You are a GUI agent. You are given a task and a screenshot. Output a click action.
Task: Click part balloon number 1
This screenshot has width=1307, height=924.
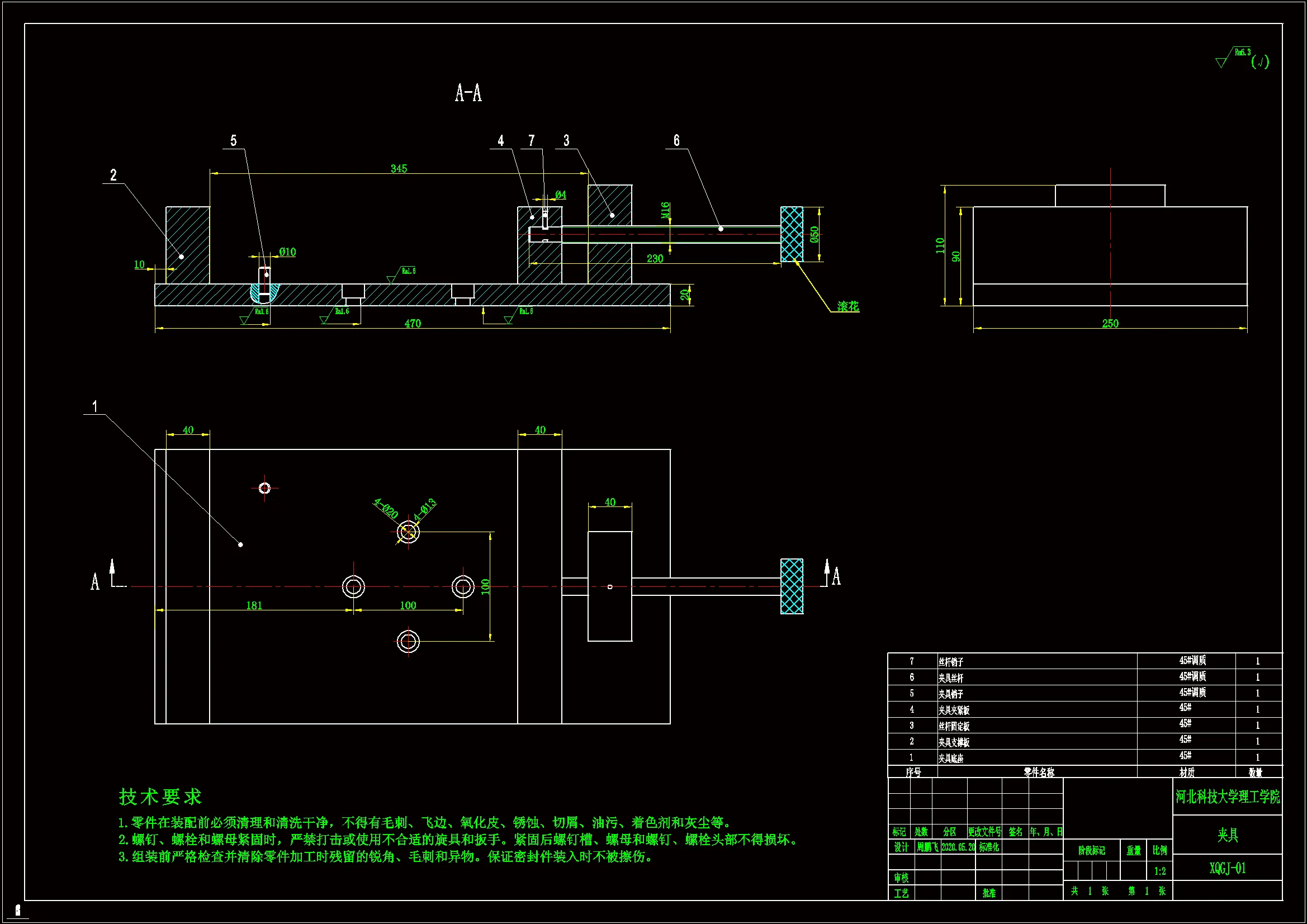tap(95, 406)
